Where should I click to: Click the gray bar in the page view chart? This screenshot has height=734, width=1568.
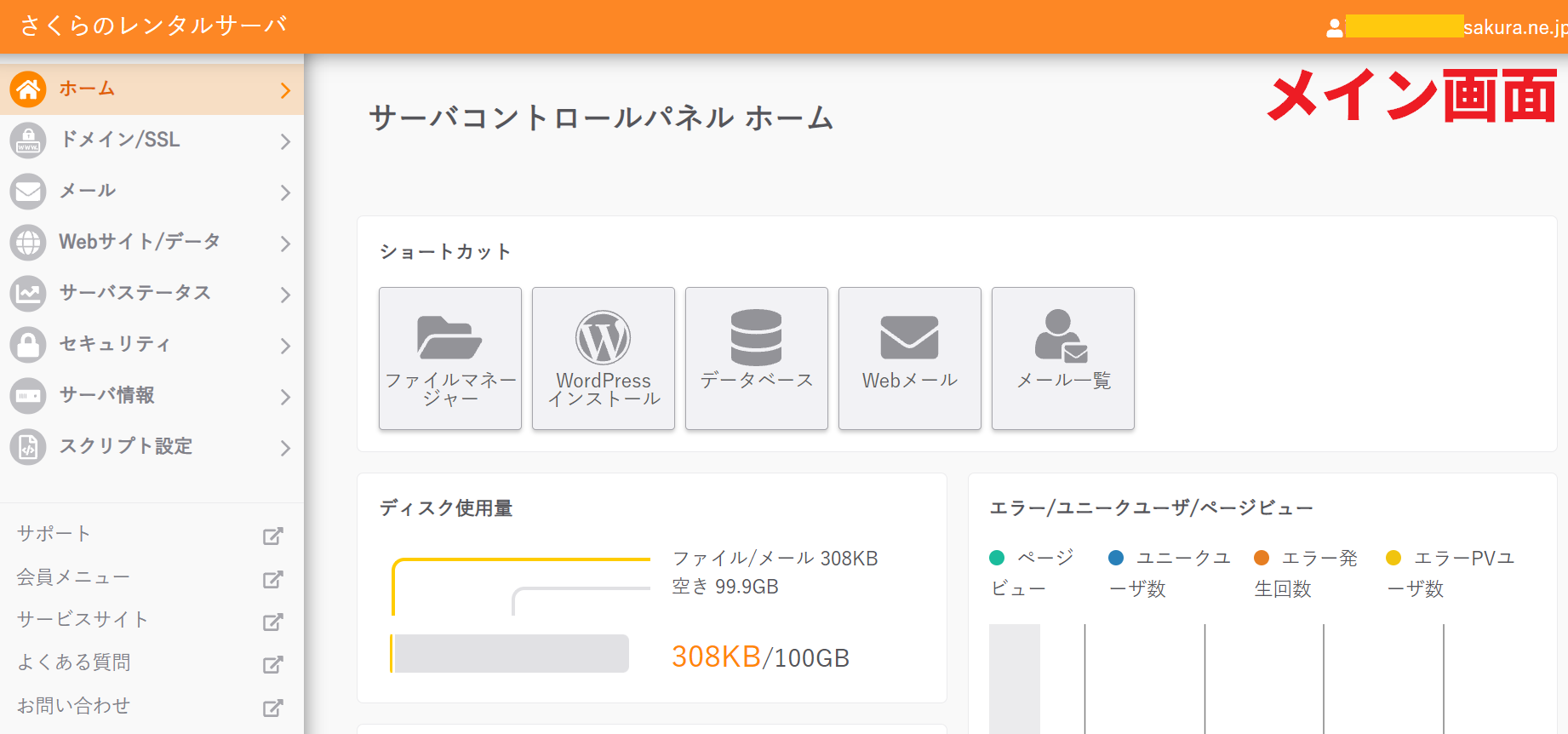tap(1015, 679)
